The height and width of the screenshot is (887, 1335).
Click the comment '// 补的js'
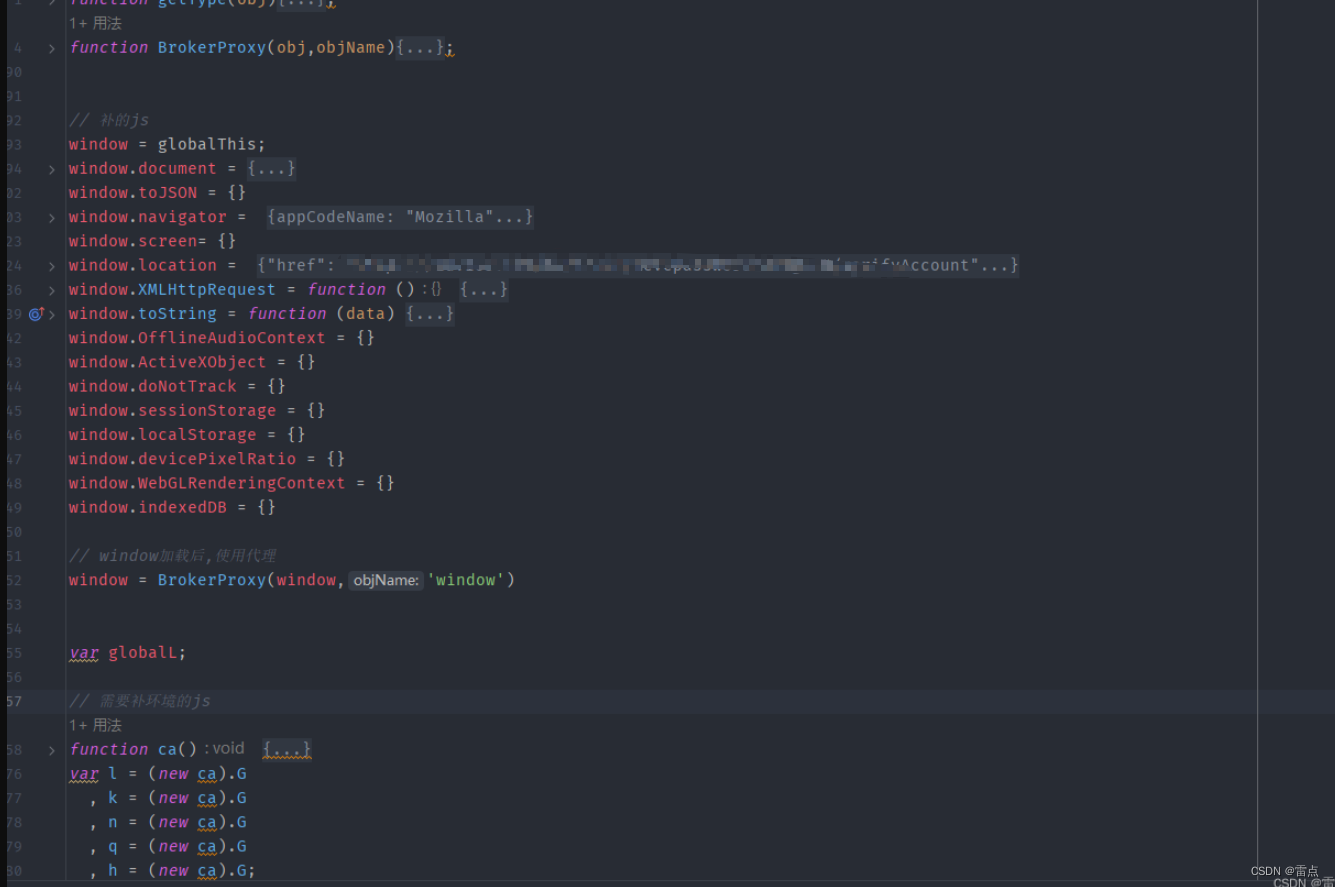[109, 120]
